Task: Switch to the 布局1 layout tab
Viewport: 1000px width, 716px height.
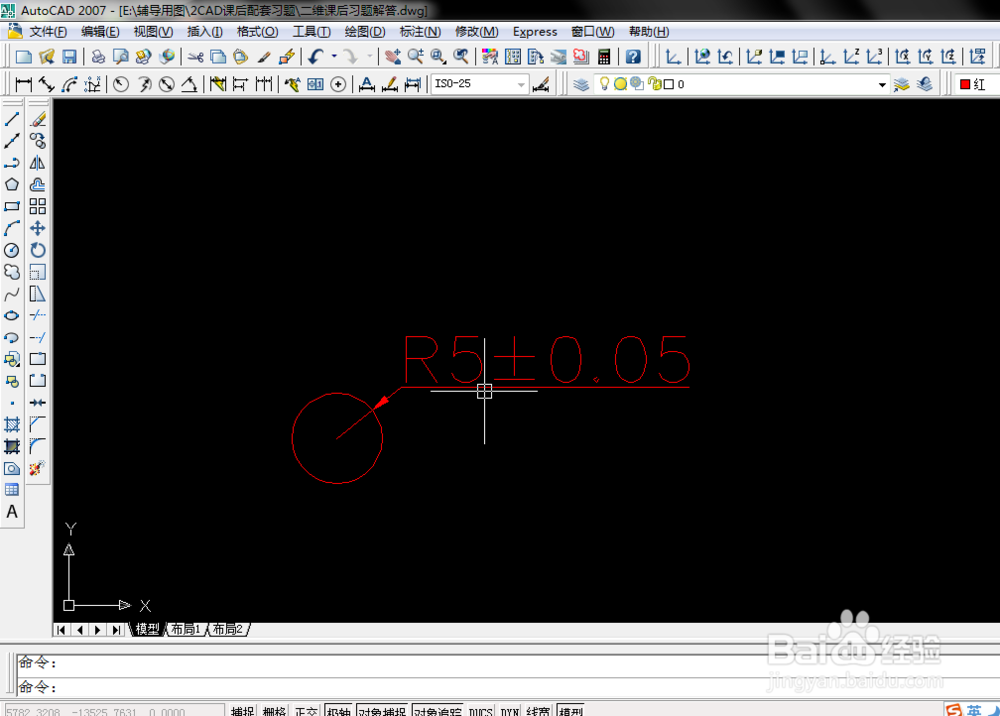Action: (x=186, y=629)
